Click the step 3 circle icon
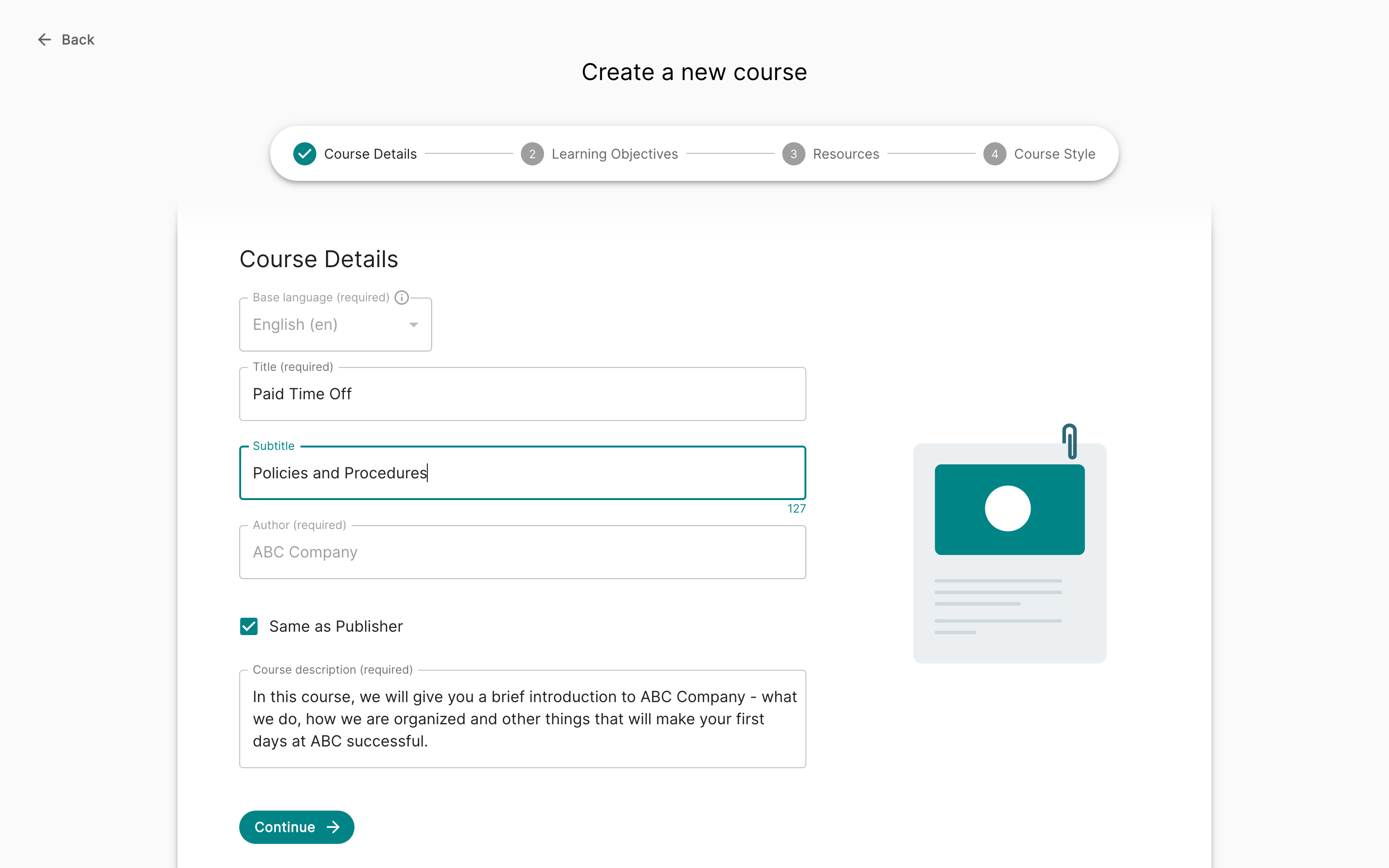 click(793, 154)
